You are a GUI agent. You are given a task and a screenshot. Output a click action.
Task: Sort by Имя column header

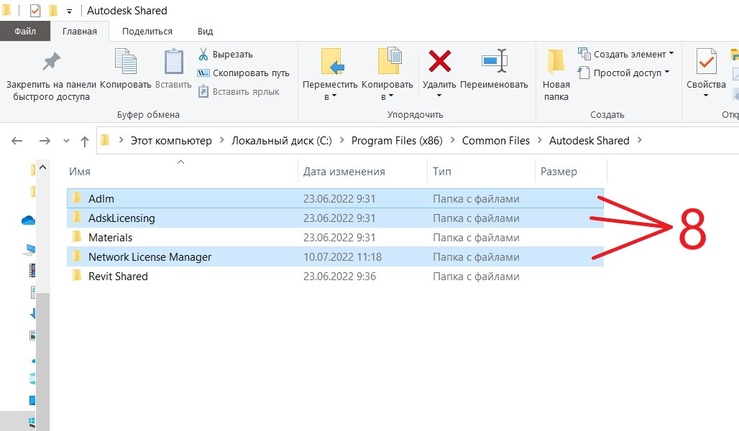[80, 172]
